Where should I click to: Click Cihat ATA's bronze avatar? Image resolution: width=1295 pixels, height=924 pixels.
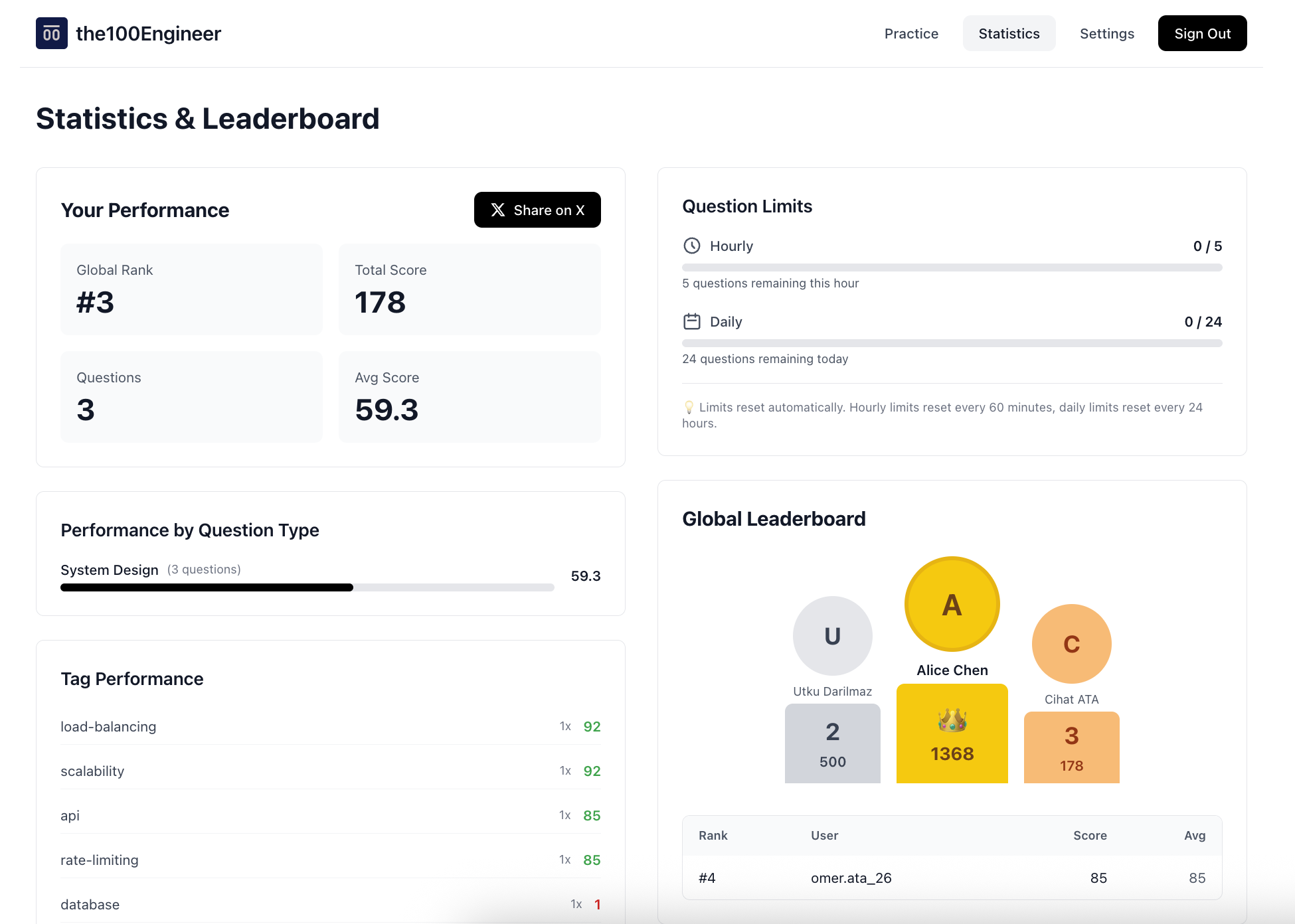[x=1071, y=643]
